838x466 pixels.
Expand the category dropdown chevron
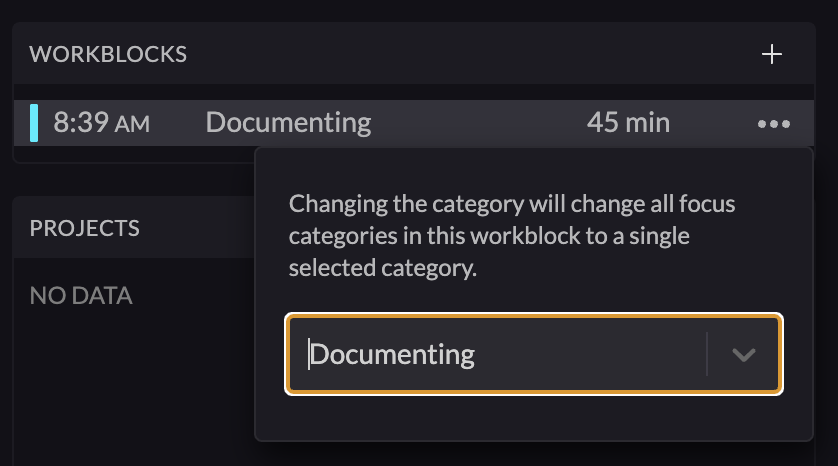[743, 355]
